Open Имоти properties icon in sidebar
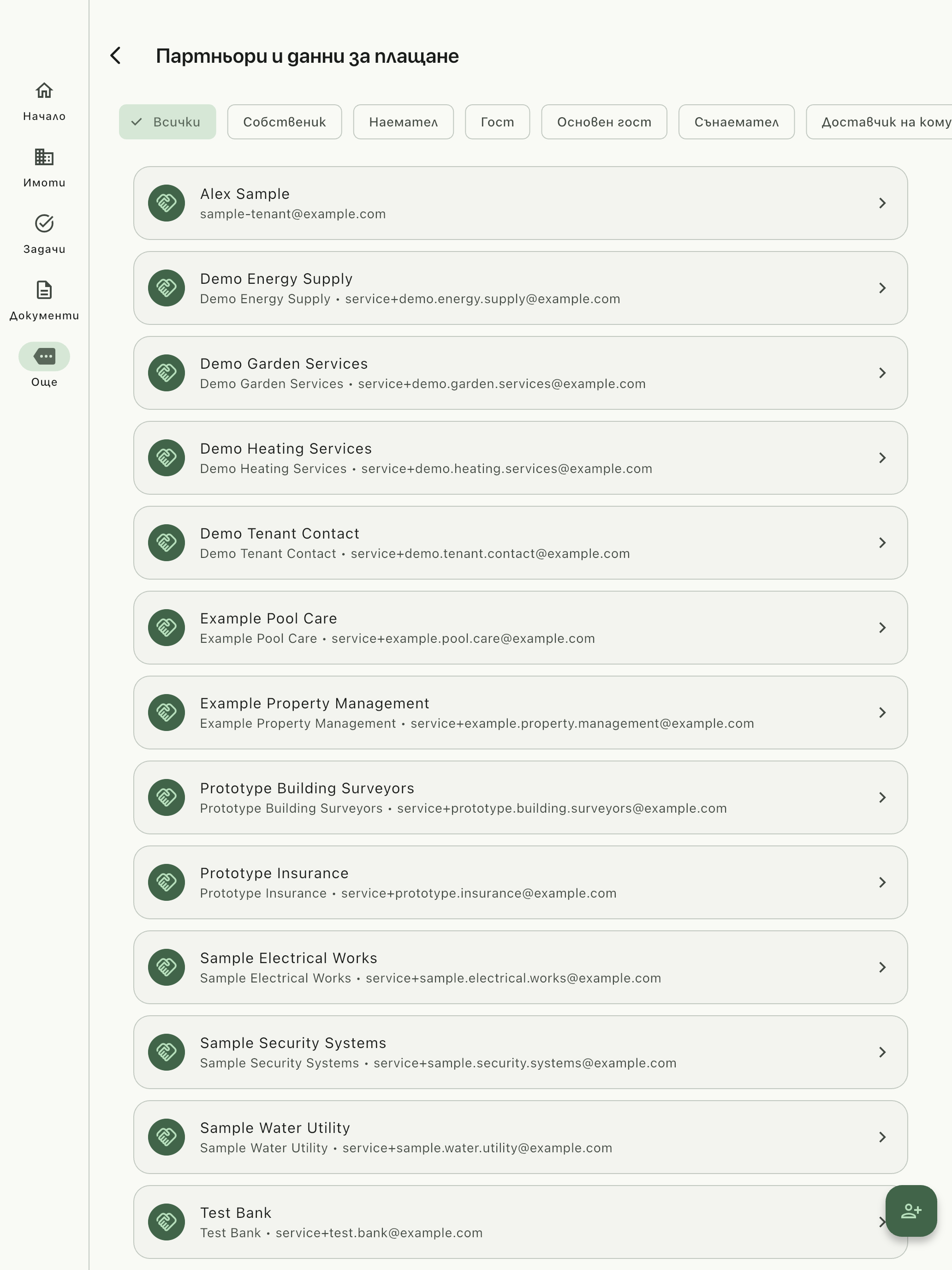 point(44,157)
